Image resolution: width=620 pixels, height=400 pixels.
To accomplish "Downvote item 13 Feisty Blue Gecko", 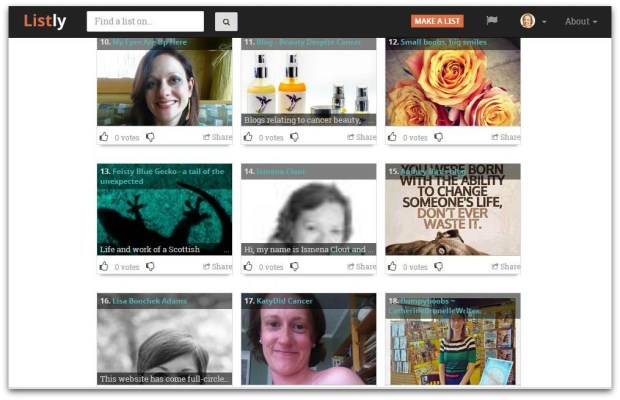I will pyautogui.click(x=150, y=266).
